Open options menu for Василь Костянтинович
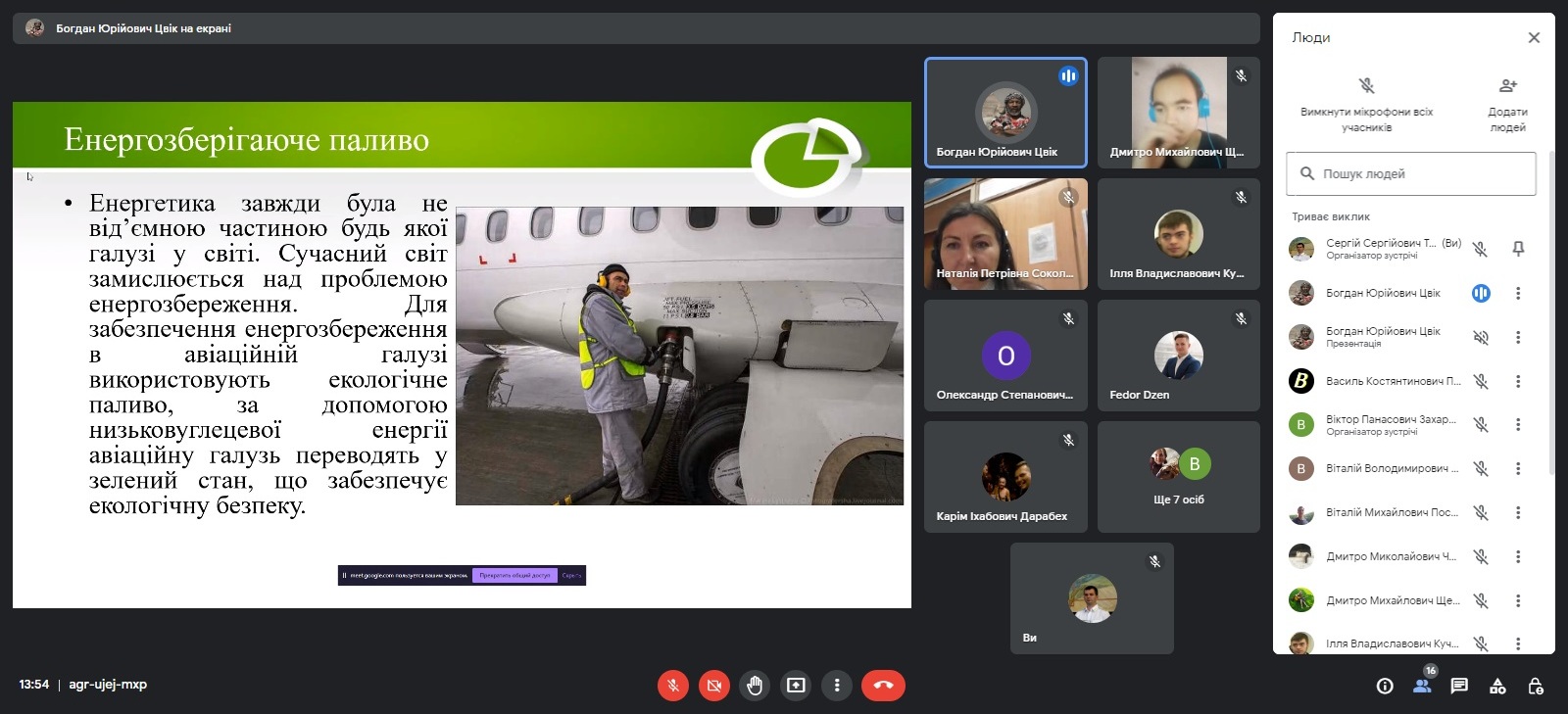This screenshot has width=1568, height=714. coord(1518,381)
